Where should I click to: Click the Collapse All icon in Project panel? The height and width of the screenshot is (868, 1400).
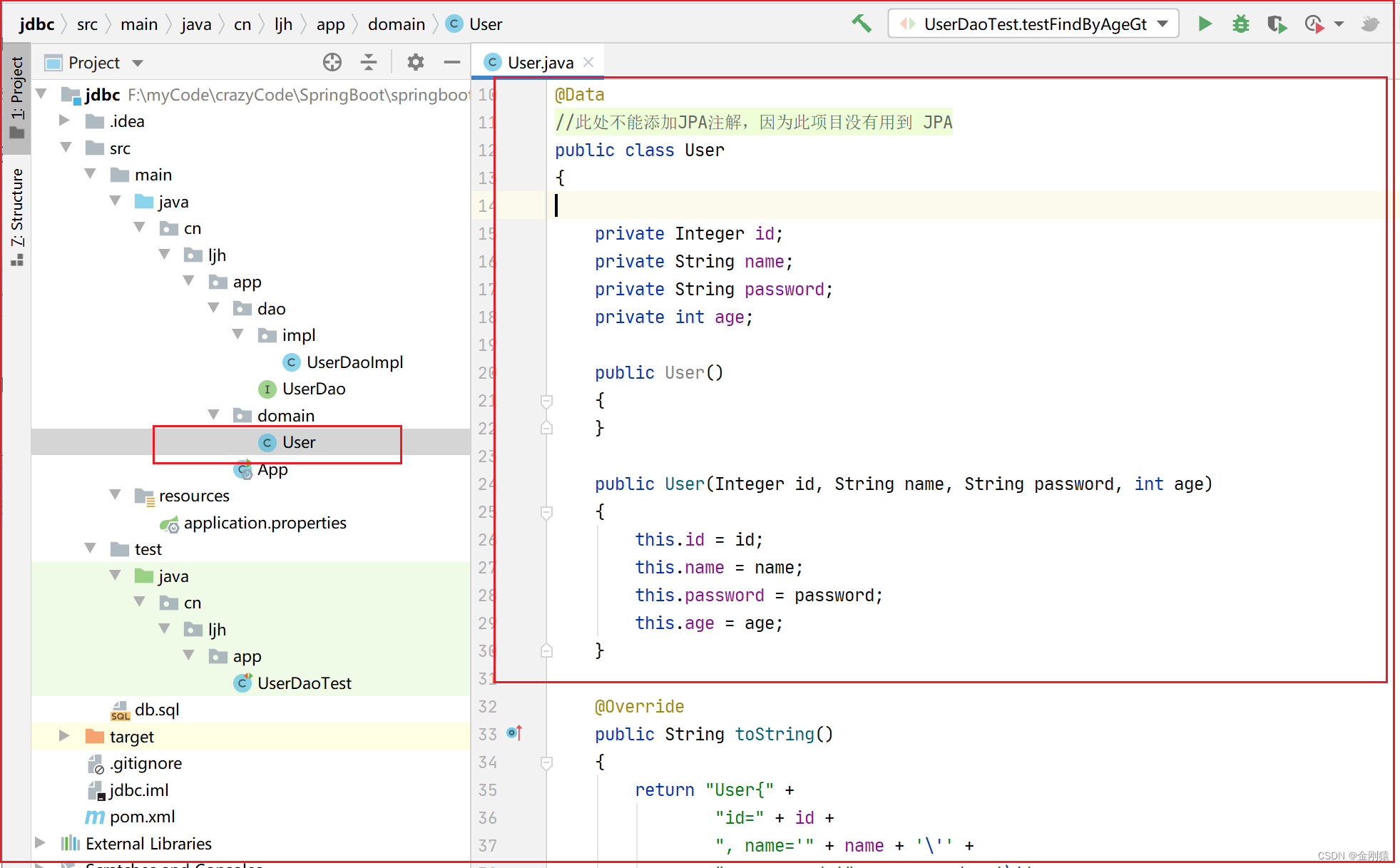coord(369,63)
